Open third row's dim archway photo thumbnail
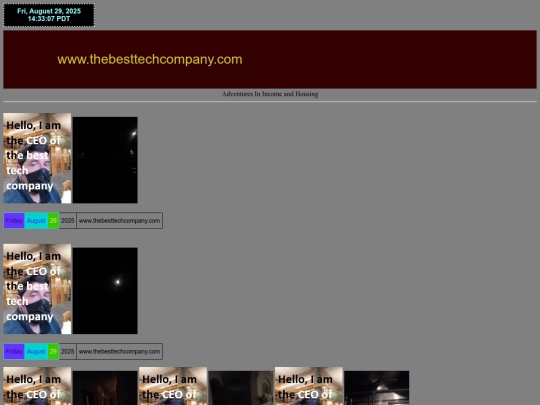540x405 pixels. pyautogui.click(x=241, y=388)
